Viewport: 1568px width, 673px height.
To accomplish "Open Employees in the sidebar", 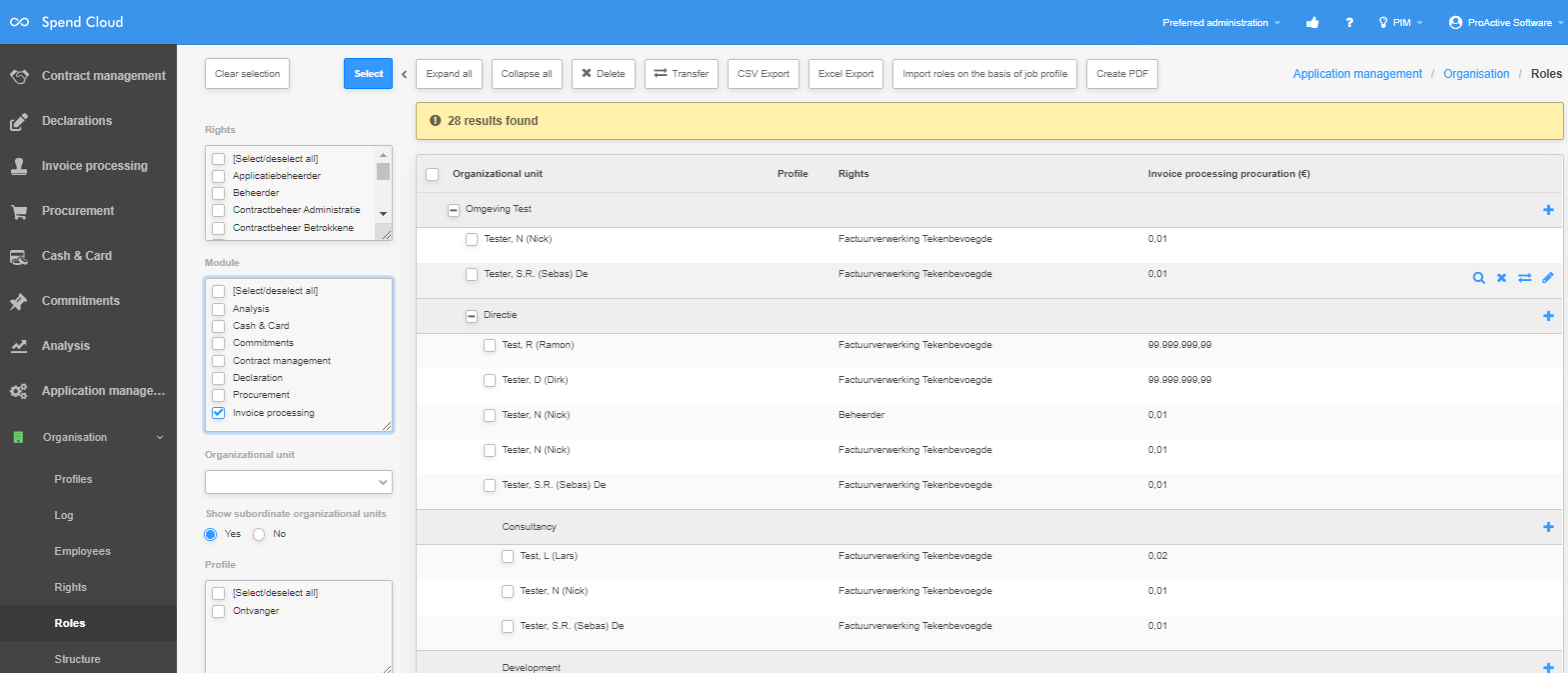I will click(83, 551).
